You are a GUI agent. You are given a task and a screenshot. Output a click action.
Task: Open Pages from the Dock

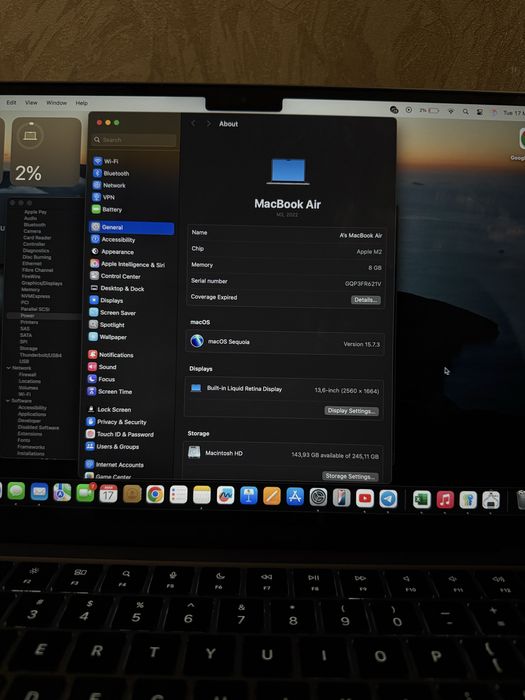[x=272, y=496]
